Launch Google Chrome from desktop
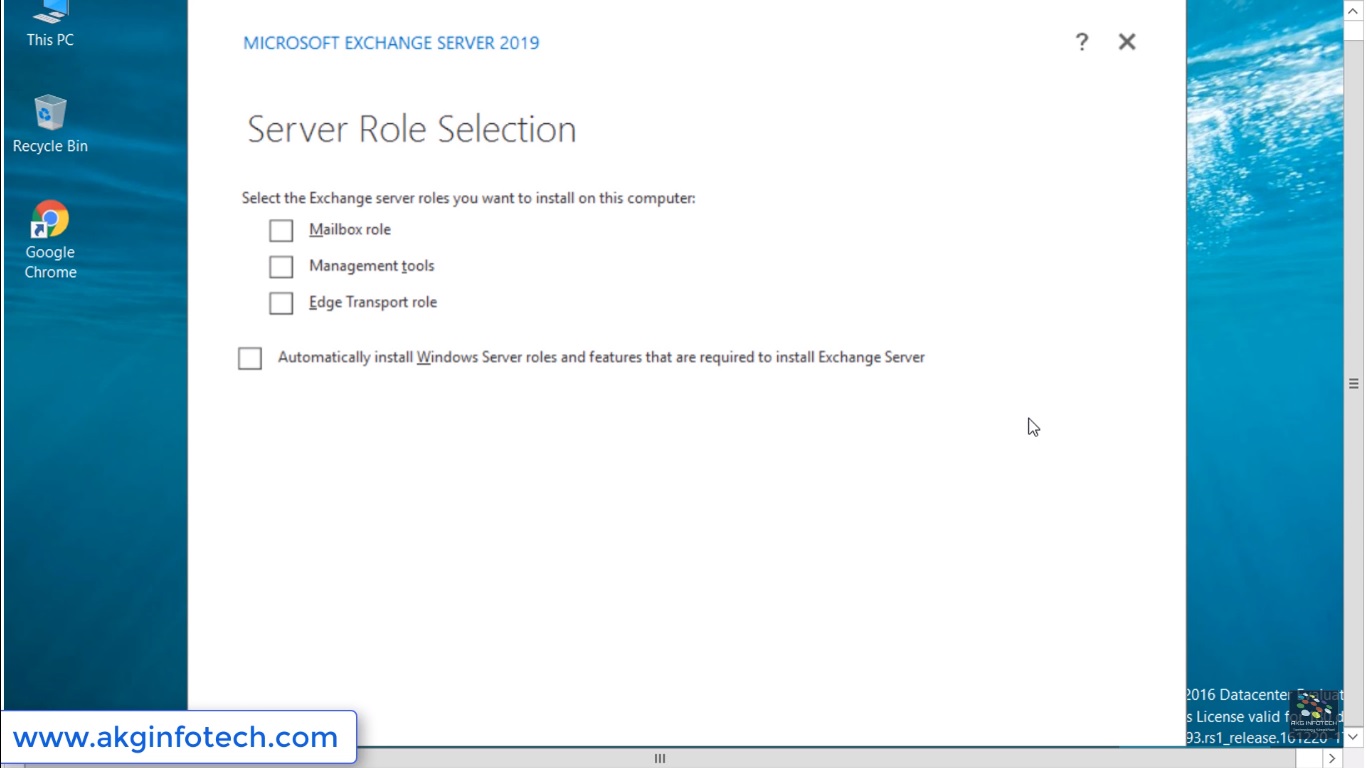The height and width of the screenshot is (768, 1366). pos(50,240)
